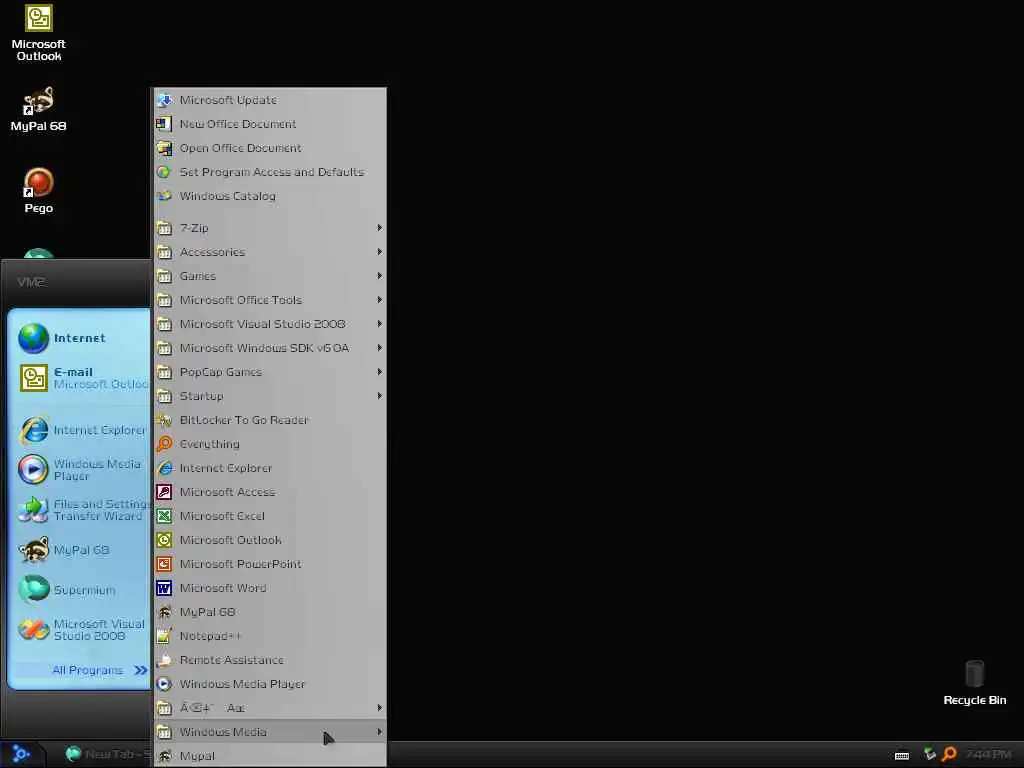The width and height of the screenshot is (1024, 768).
Task: Click the keyboard icon in system tray
Action: [x=902, y=756]
